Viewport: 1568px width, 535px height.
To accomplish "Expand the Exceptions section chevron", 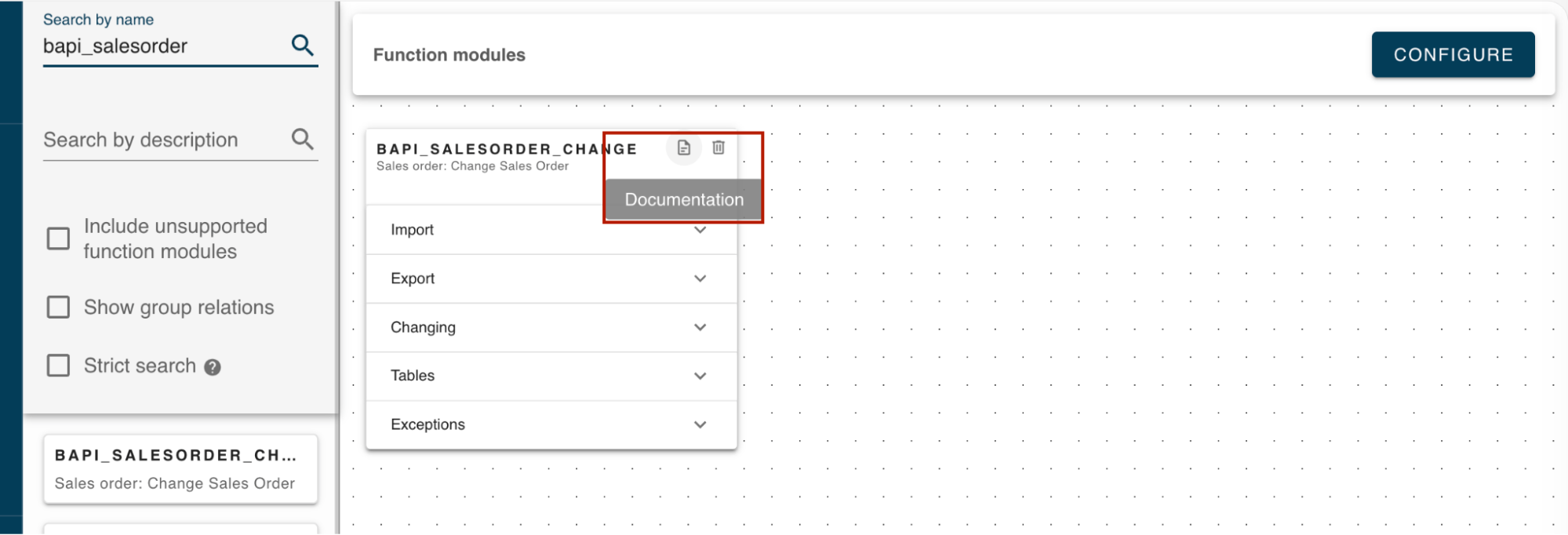I will 700,424.
